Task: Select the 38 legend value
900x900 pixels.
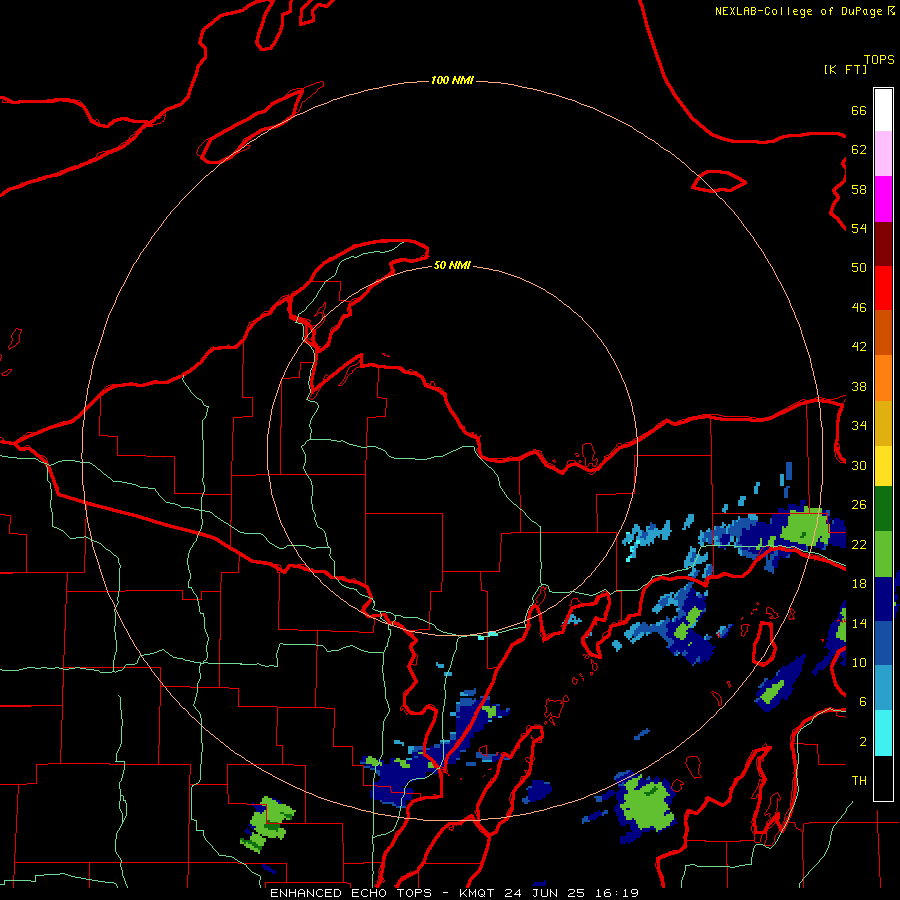Action: pos(859,387)
